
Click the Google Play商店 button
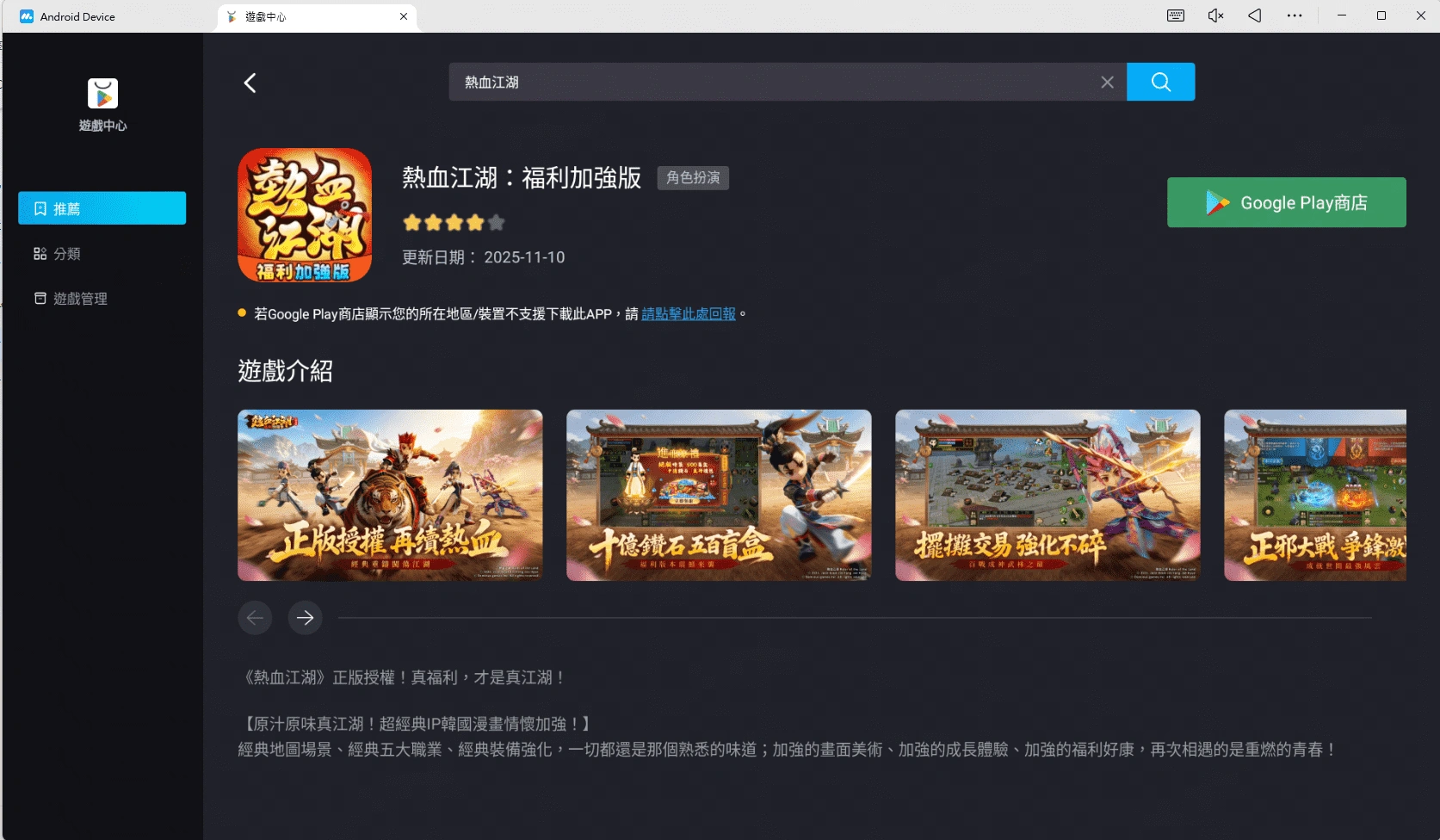1286,202
